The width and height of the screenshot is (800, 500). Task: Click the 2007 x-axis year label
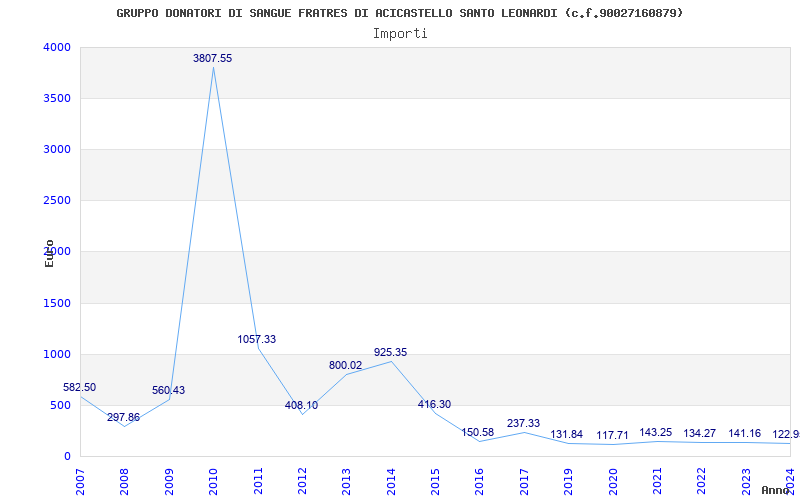click(x=80, y=481)
